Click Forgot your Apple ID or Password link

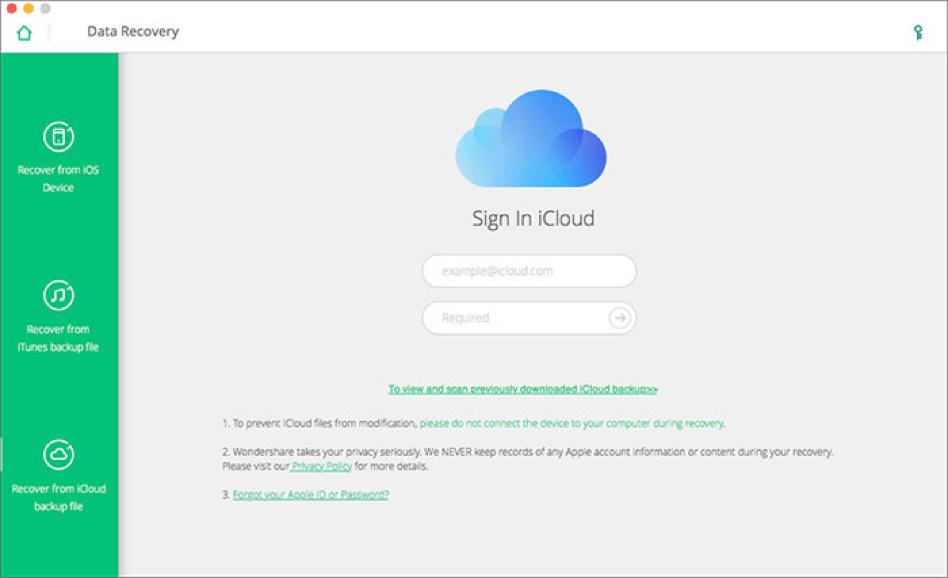tap(310, 494)
